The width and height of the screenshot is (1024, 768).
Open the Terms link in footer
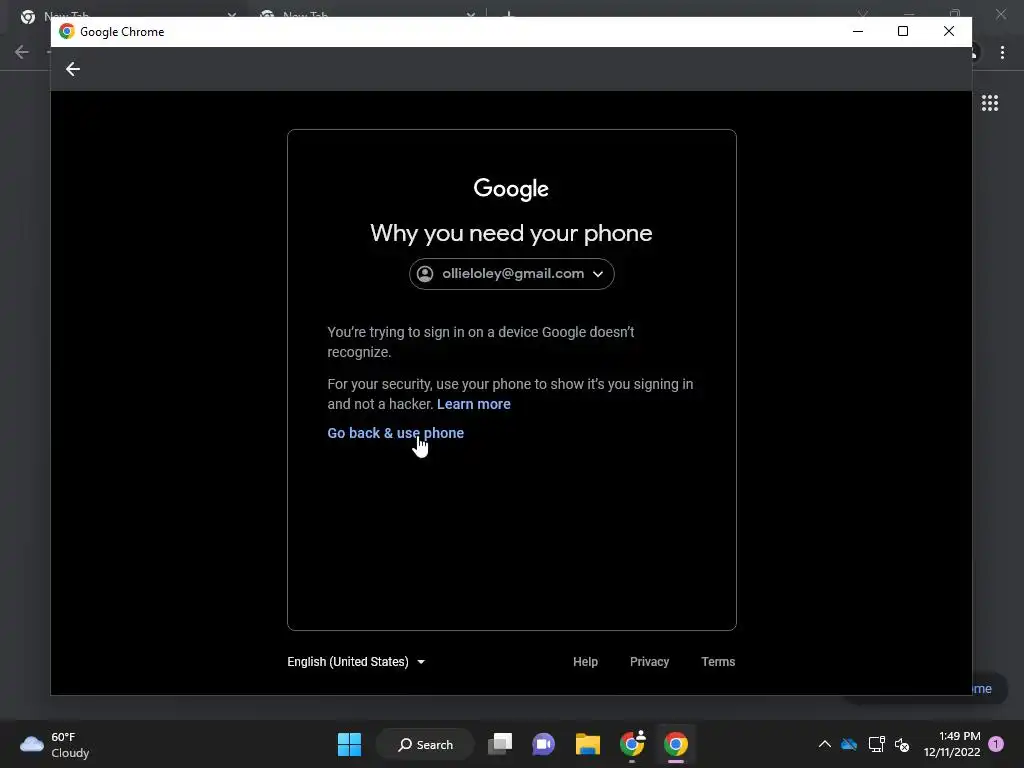(x=718, y=662)
